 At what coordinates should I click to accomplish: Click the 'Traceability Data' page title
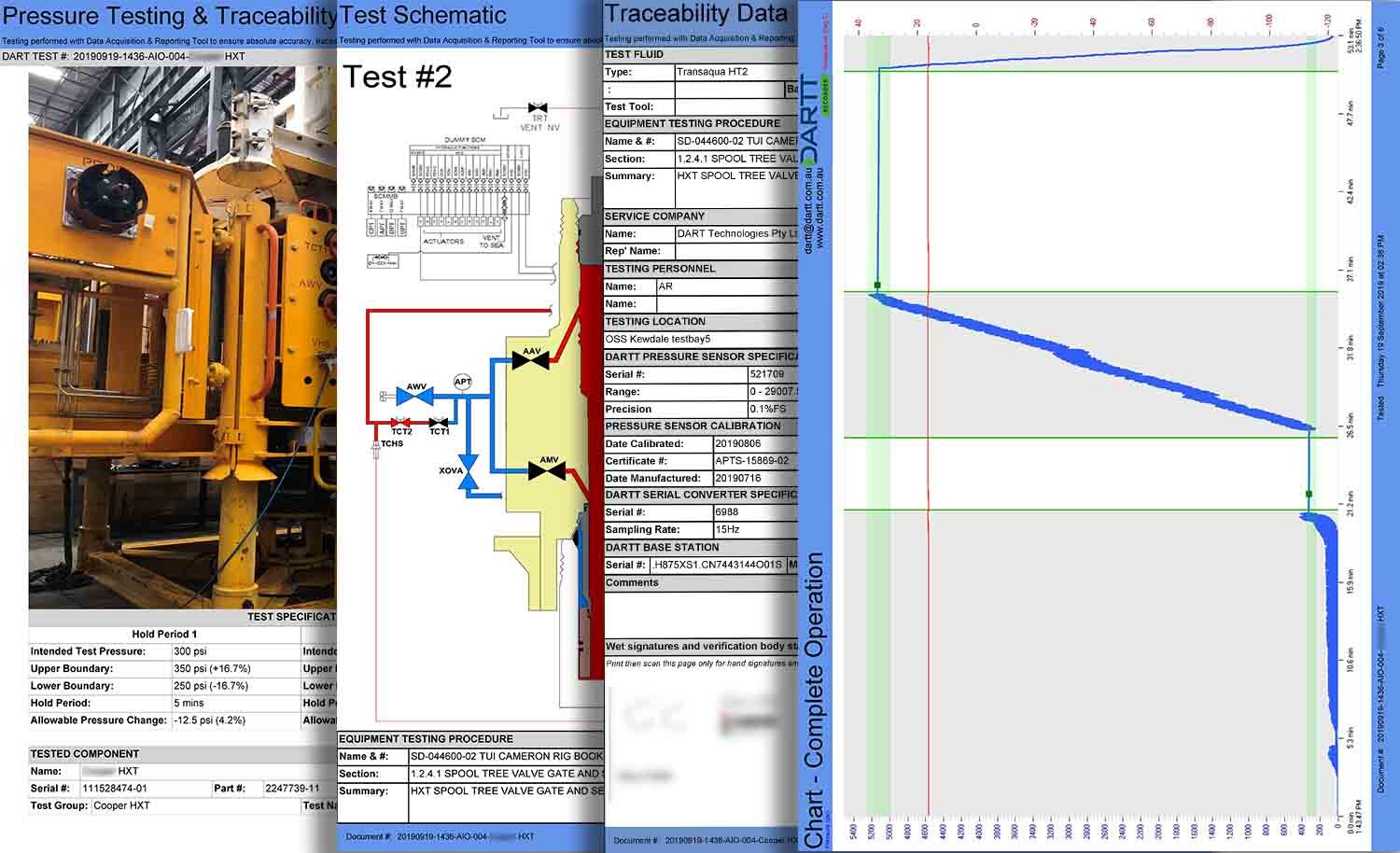[696, 14]
